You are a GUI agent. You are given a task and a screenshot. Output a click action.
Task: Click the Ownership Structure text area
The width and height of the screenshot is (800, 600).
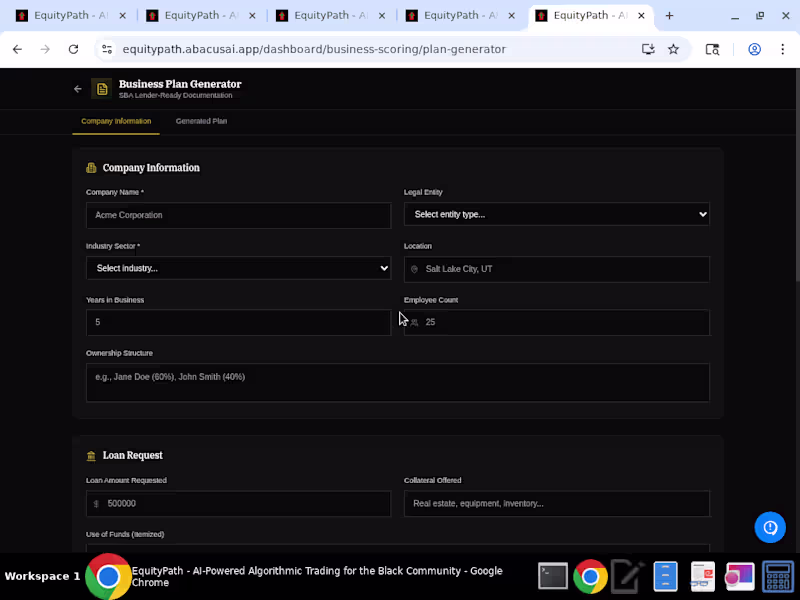(x=397, y=383)
